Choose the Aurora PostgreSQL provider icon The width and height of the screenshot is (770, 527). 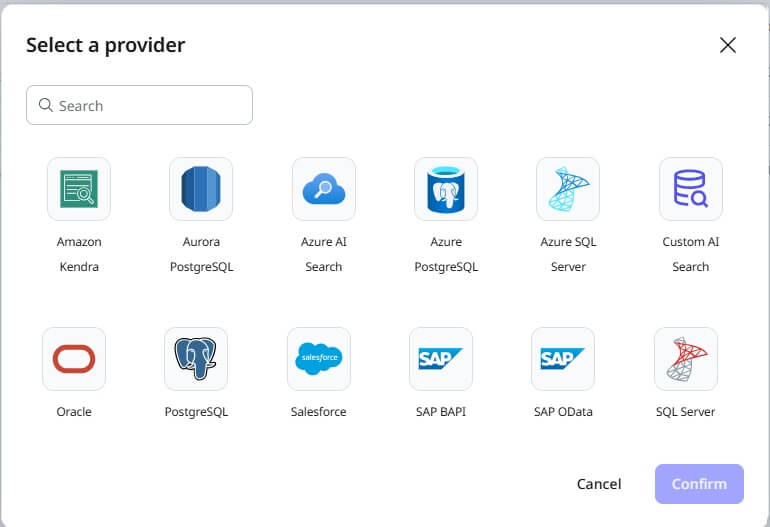tap(201, 189)
